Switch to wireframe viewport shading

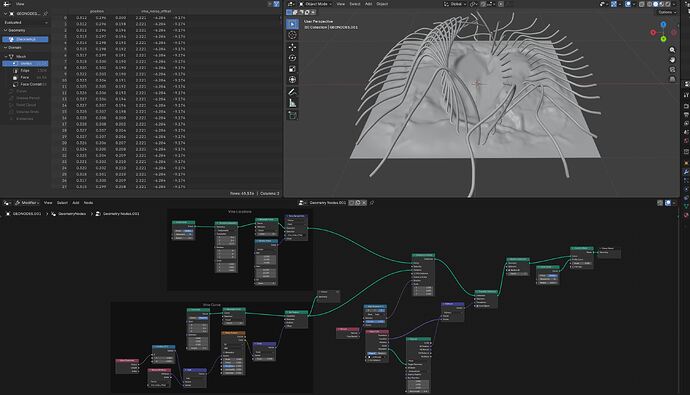click(x=649, y=4)
